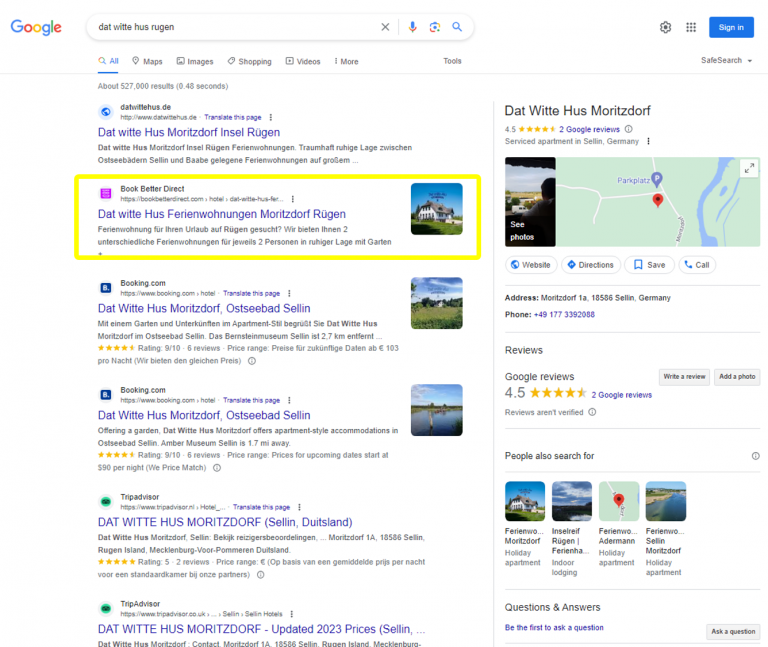Click the Sign in button
768x647 pixels.
coord(731,27)
